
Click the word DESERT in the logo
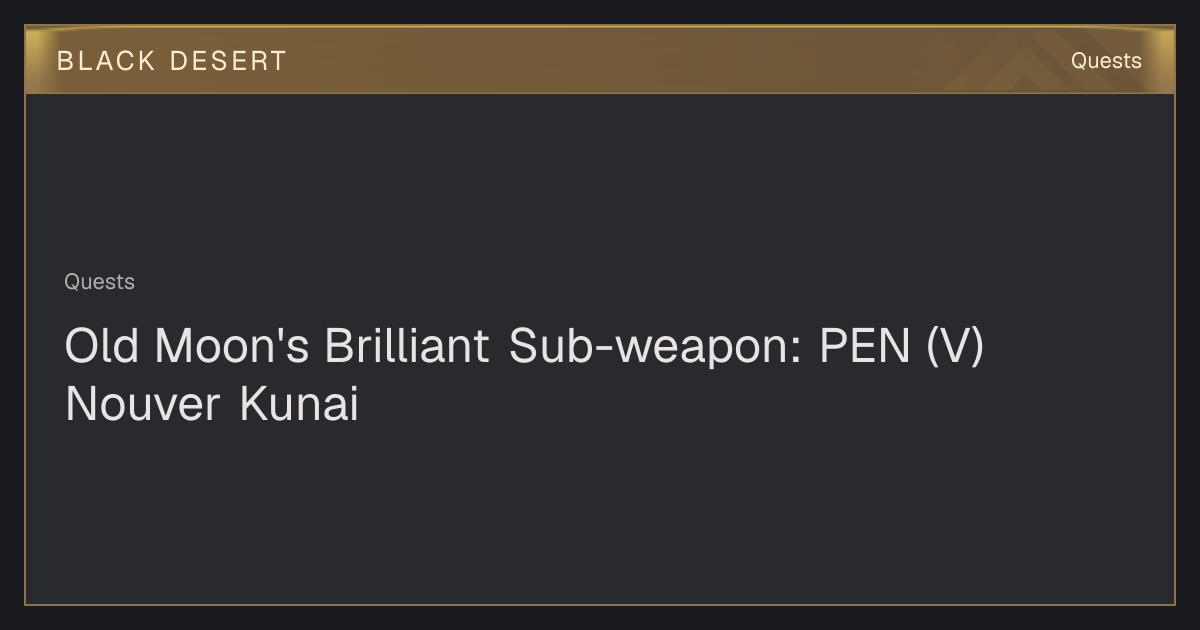(228, 61)
